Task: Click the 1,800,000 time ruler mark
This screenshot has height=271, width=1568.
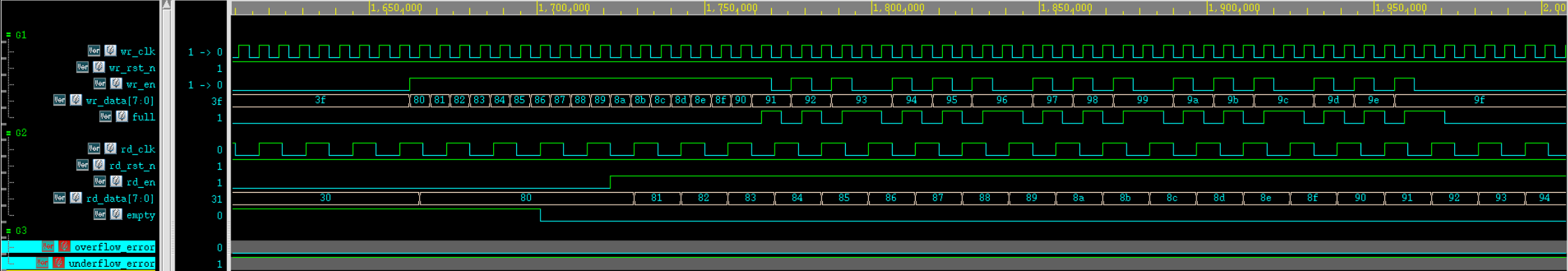Action: [x=899, y=8]
